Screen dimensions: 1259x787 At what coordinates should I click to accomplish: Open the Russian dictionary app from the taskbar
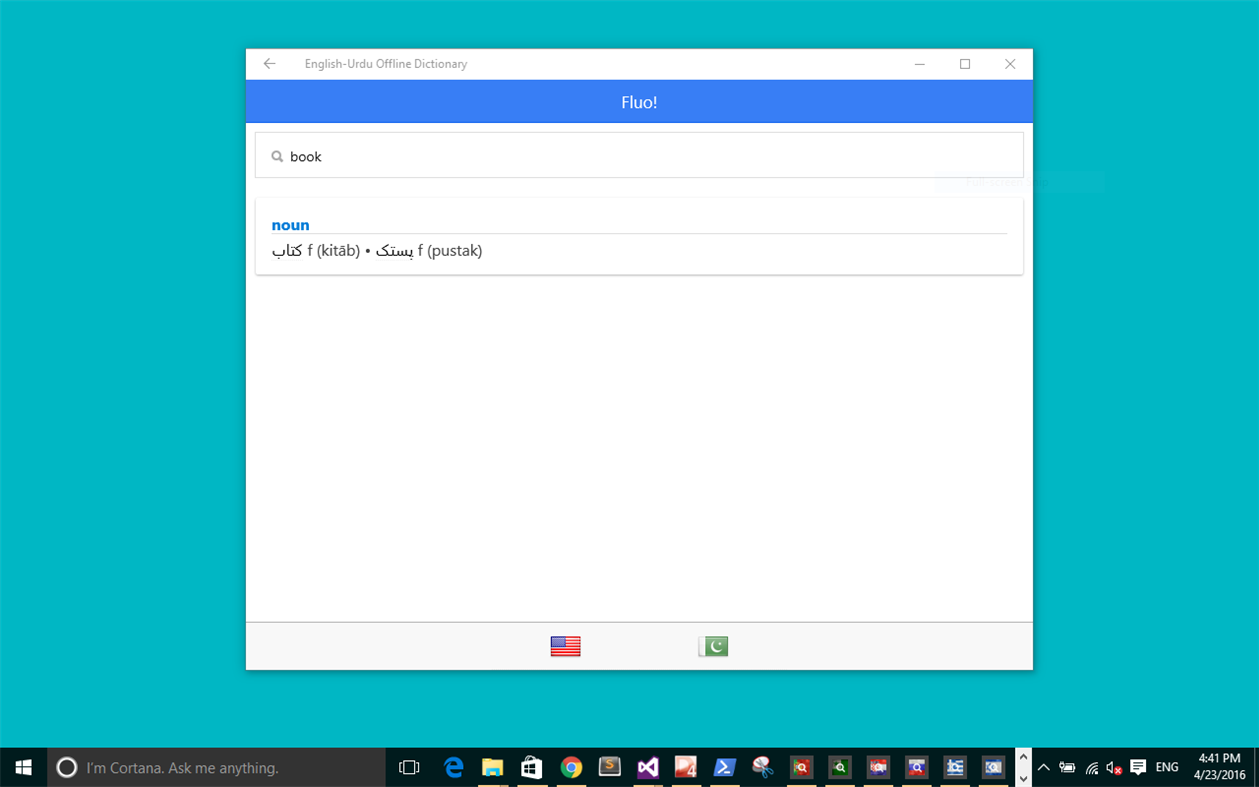point(917,767)
